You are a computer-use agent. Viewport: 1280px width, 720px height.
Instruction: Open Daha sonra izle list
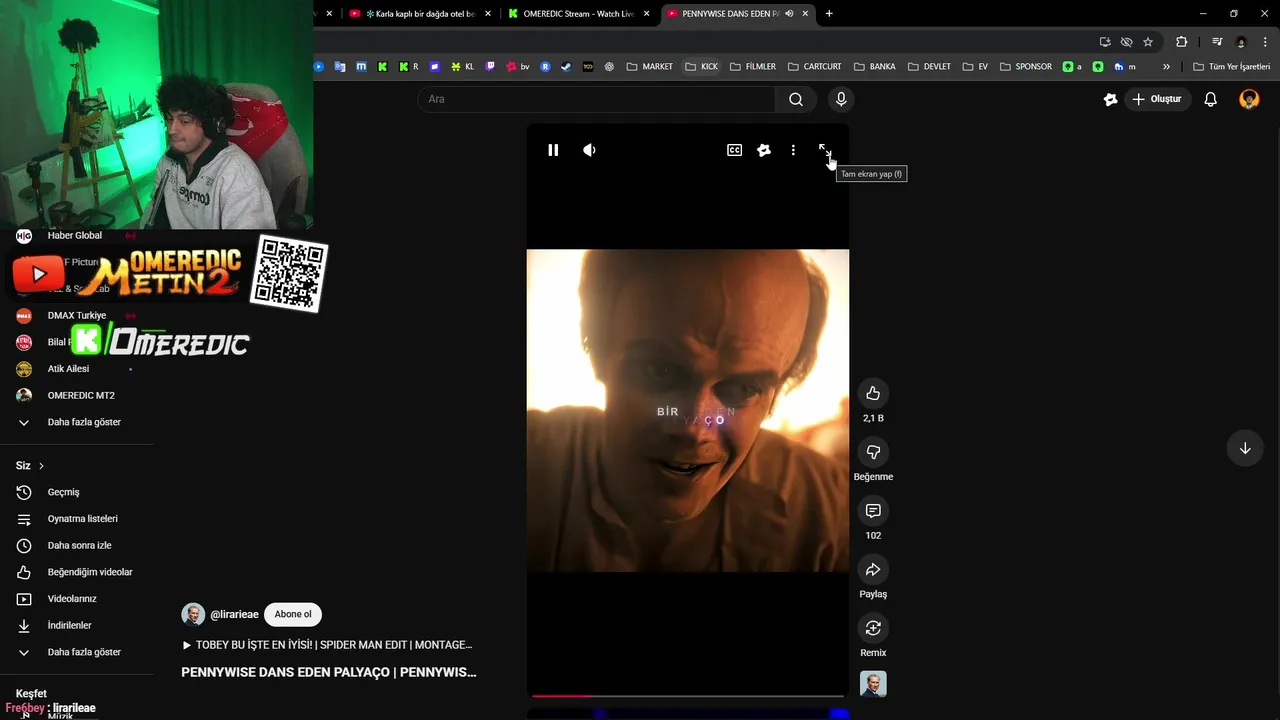78,545
